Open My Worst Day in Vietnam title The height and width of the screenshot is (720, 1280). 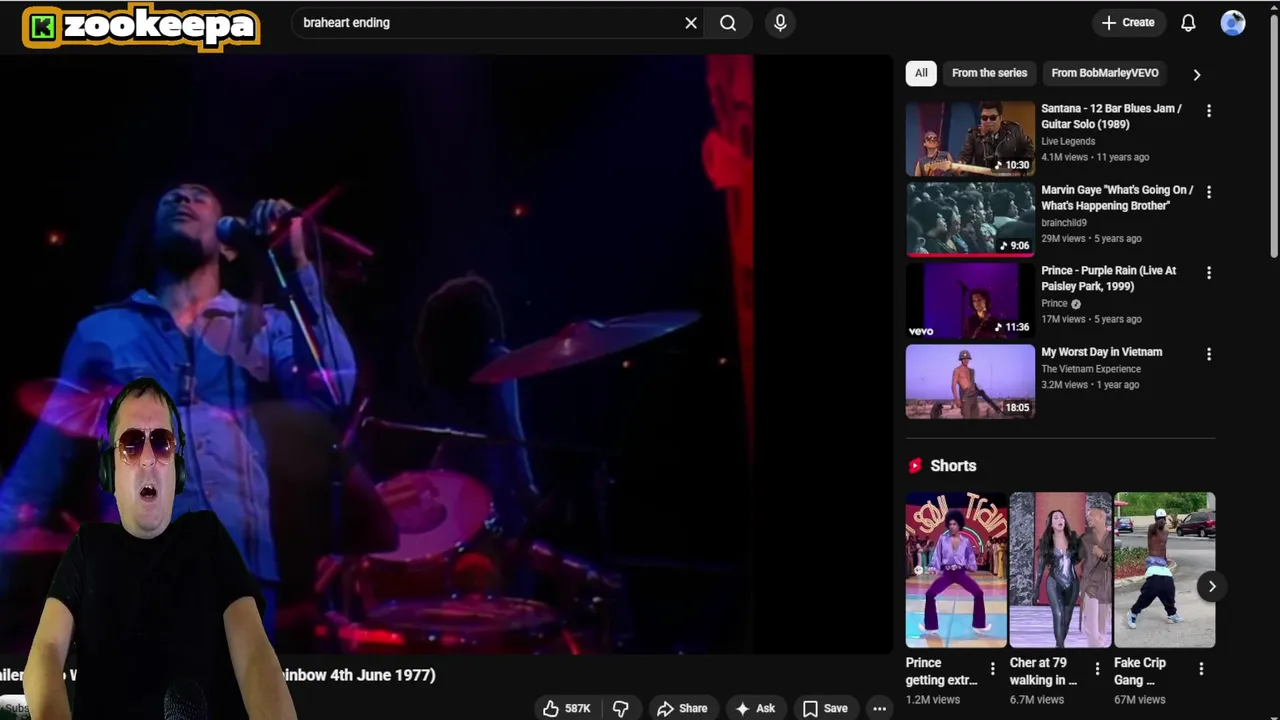click(1101, 352)
